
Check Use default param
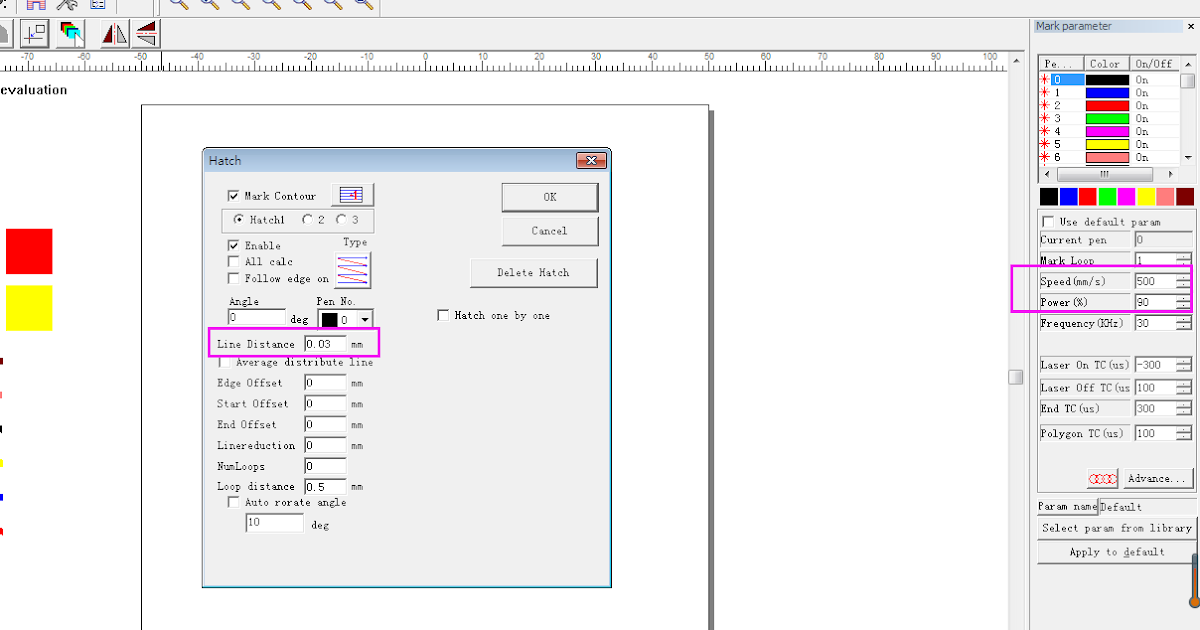pos(1047,221)
